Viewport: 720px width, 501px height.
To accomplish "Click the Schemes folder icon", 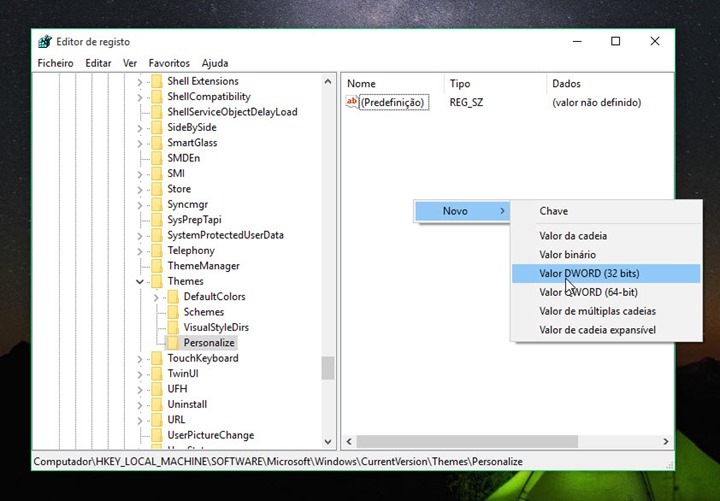I will tap(173, 312).
